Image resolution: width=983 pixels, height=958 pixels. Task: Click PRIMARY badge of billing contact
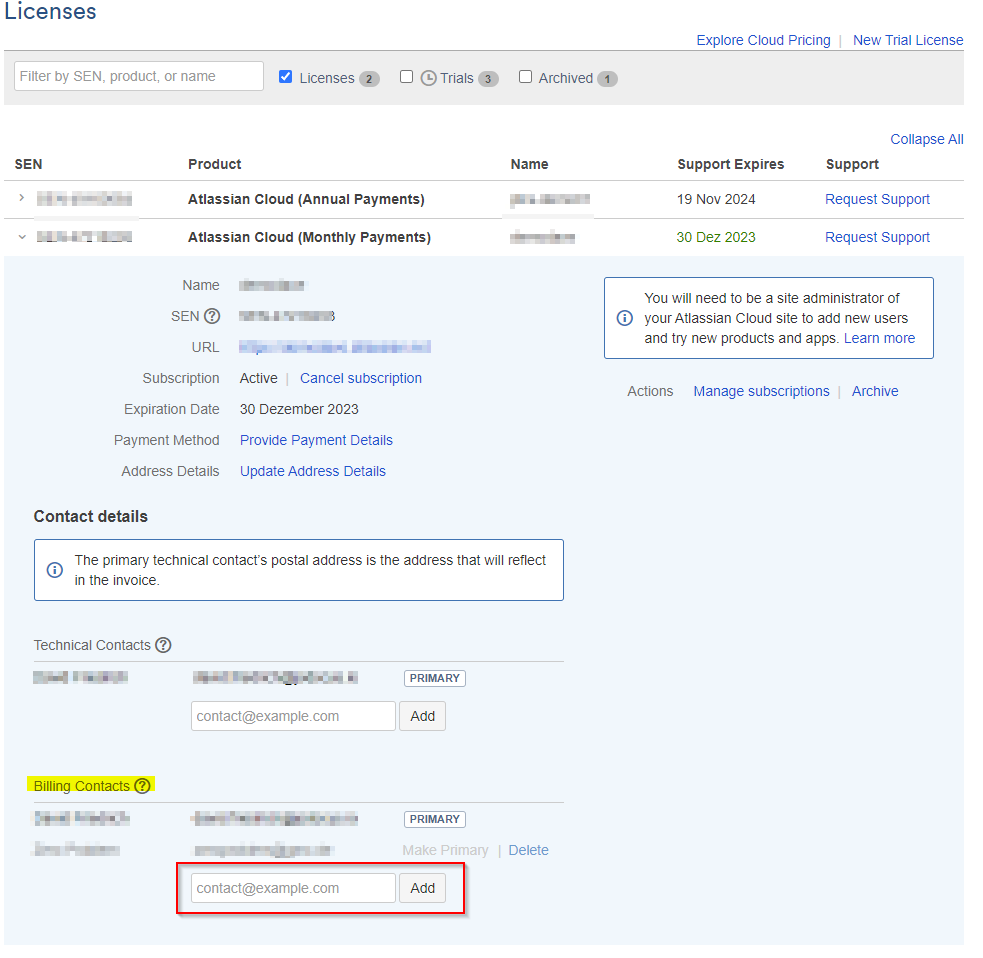(434, 819)
